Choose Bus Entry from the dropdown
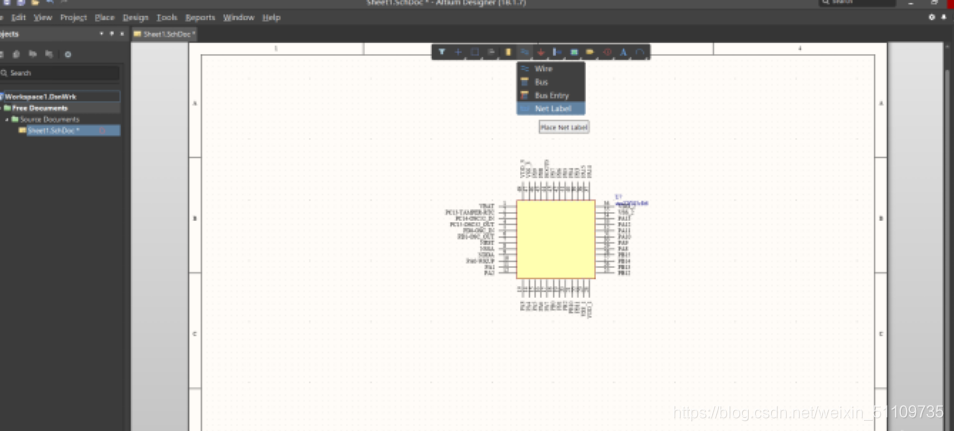The width and height of the screenshot is (954, 431). [551, 96]
